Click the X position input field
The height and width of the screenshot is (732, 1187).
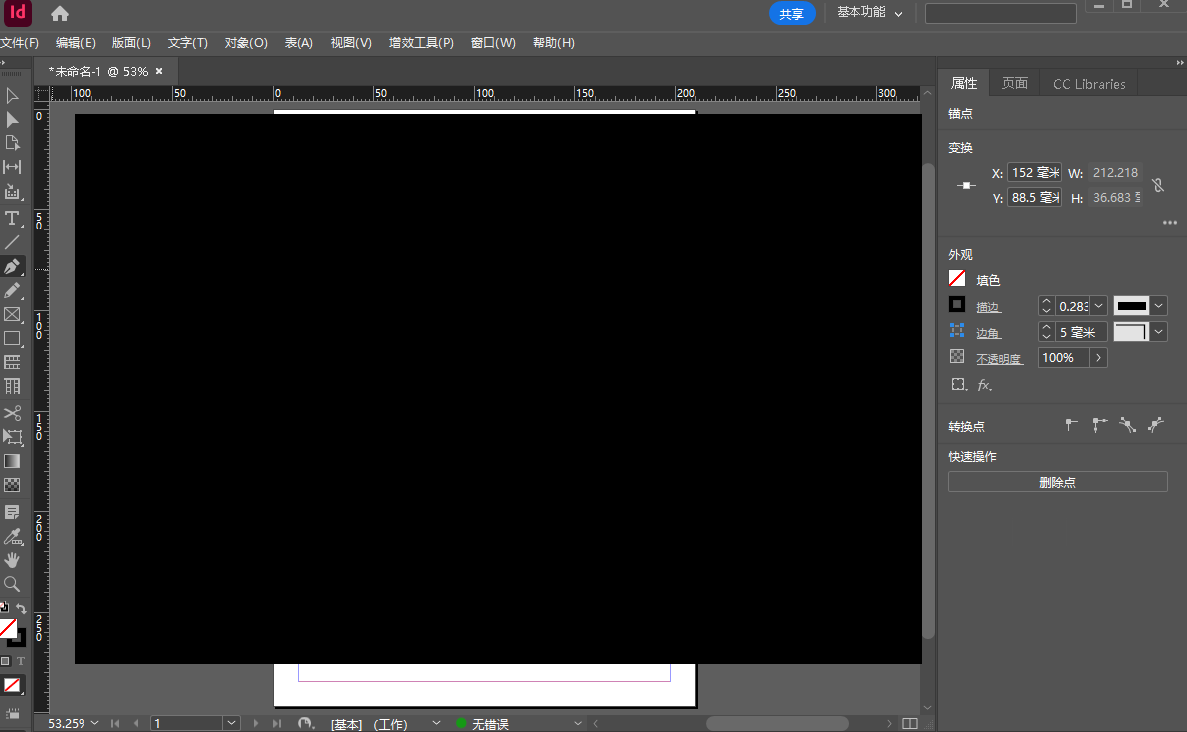point(1034,173)
